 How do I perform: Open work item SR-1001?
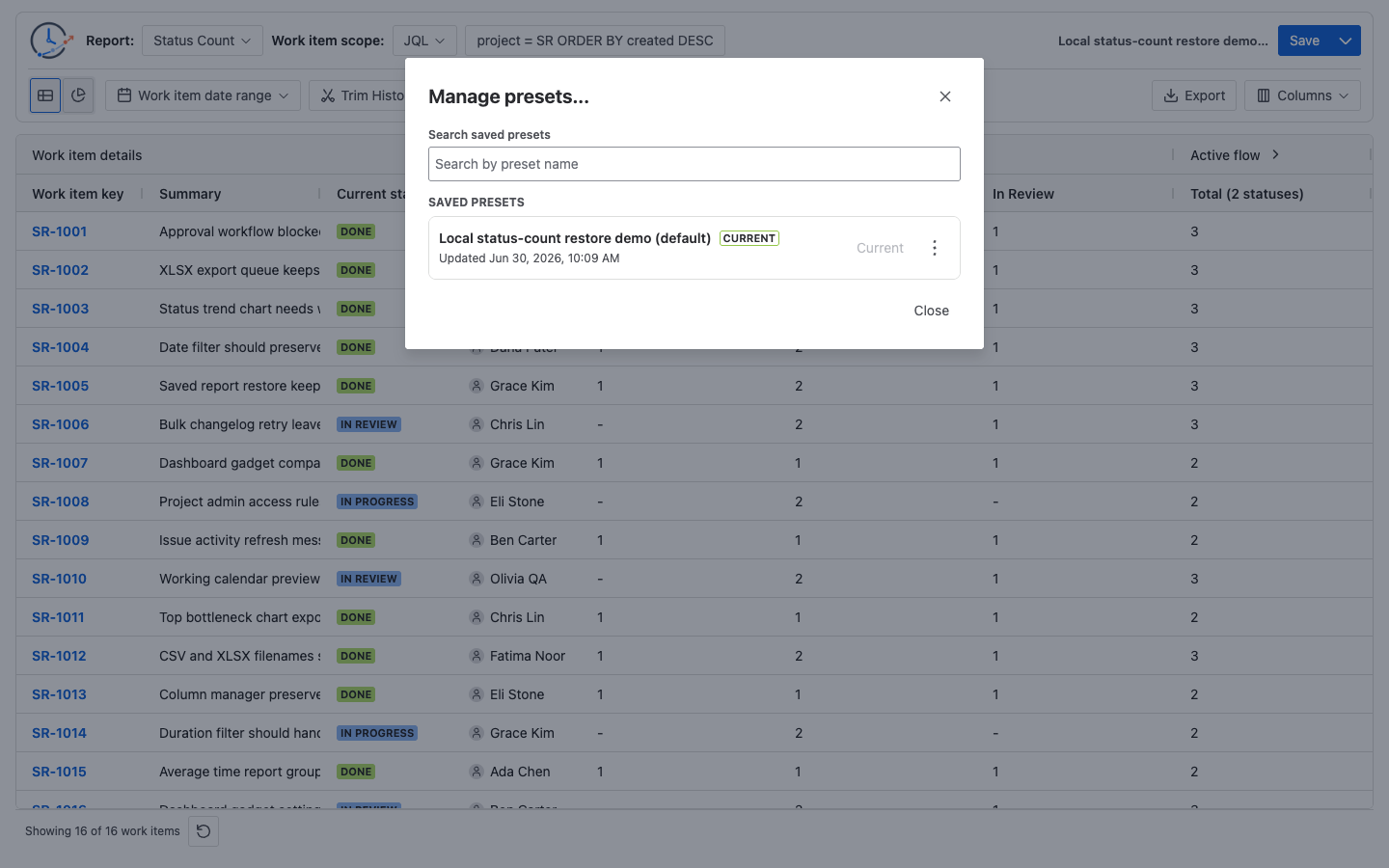click(x=60, y=231)
